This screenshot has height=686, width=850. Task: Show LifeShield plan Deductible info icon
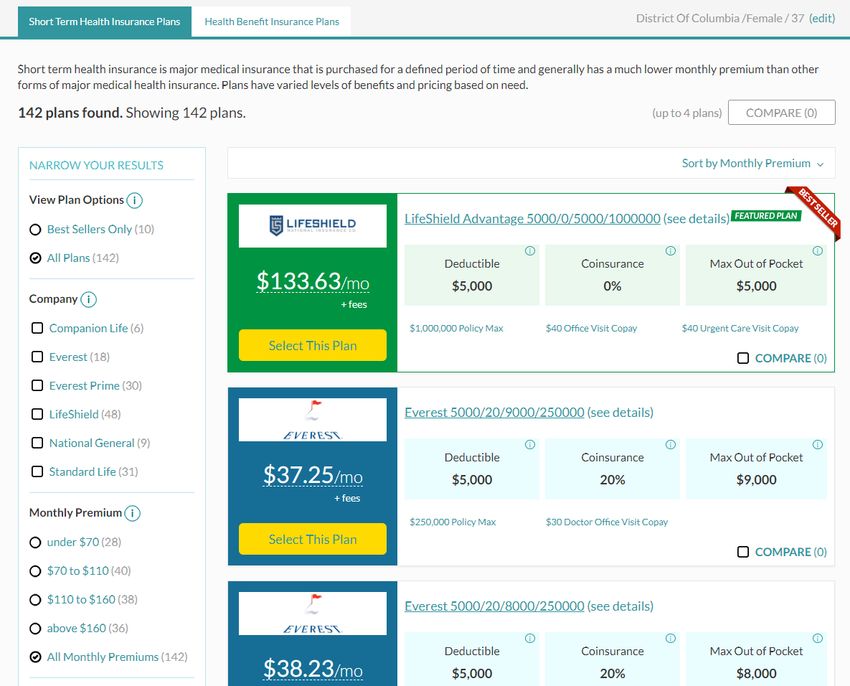(x=530, y=251)
